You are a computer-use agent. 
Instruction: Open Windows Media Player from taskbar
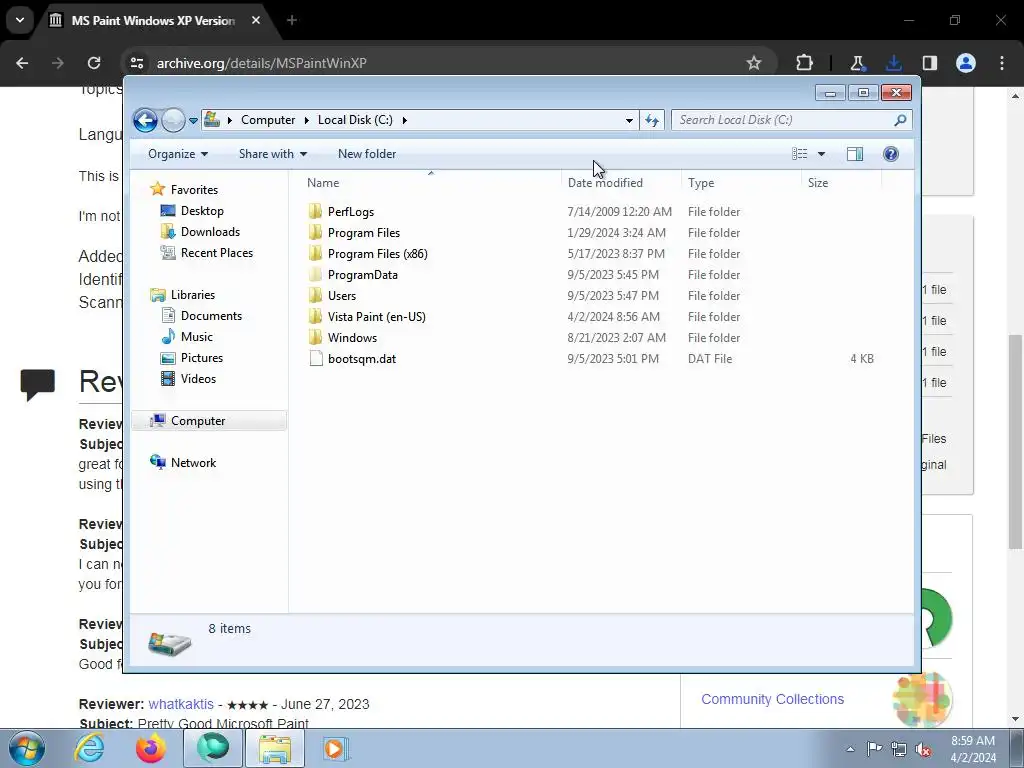(x=336, y=748)
